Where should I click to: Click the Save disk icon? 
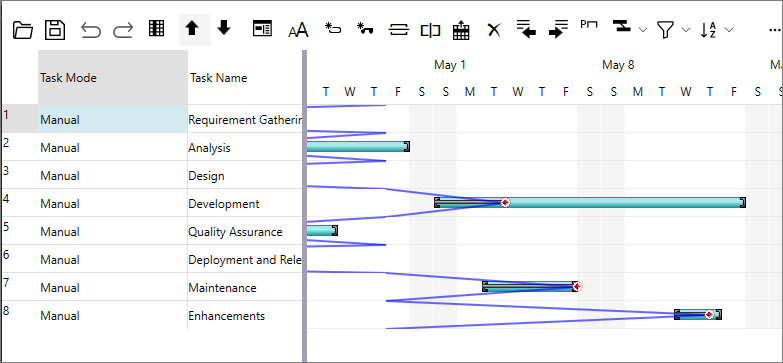(55, 30)
